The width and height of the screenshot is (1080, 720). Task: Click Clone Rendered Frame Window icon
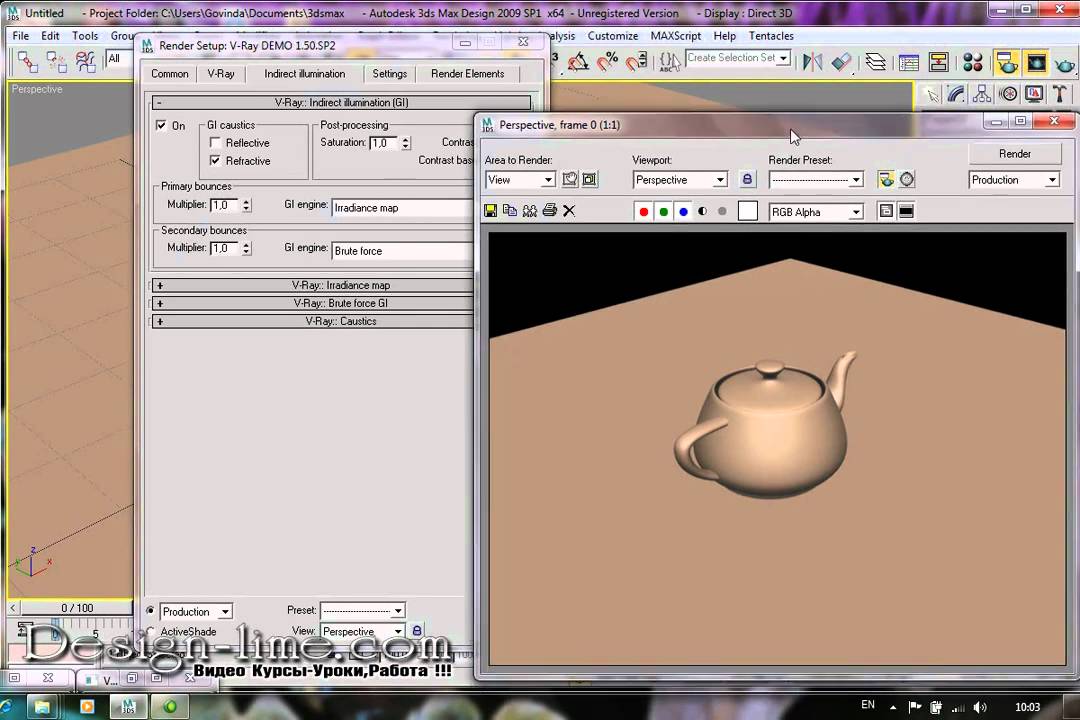coord(530,211)
